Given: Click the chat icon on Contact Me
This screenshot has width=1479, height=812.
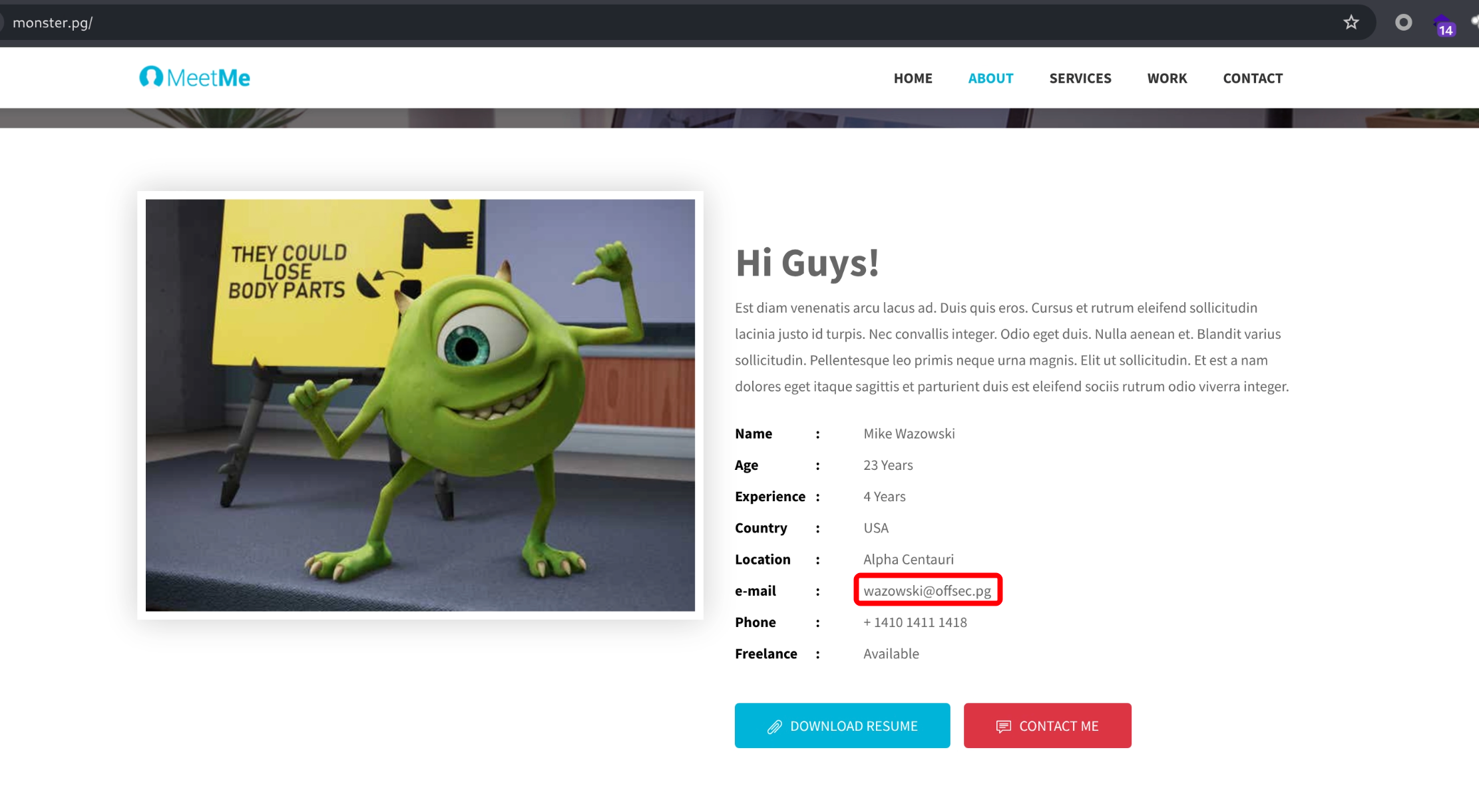Looking at the screenshot, I should 1003,726.
